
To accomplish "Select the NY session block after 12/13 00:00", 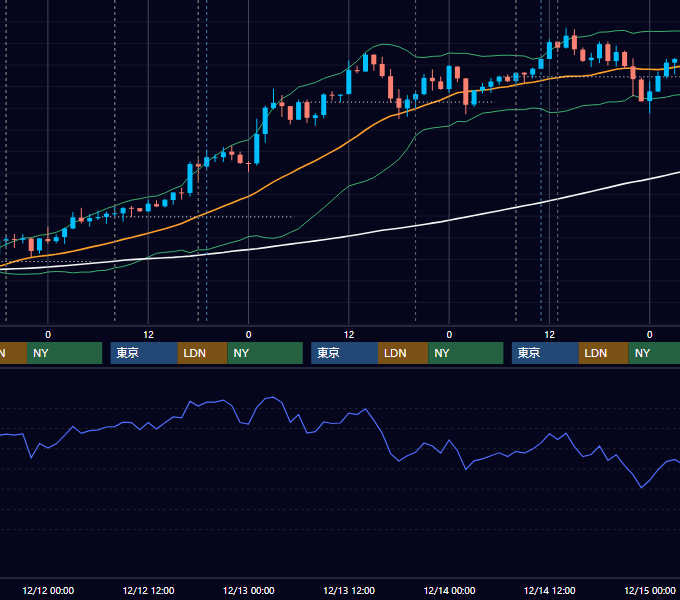I will coord(265,353).
